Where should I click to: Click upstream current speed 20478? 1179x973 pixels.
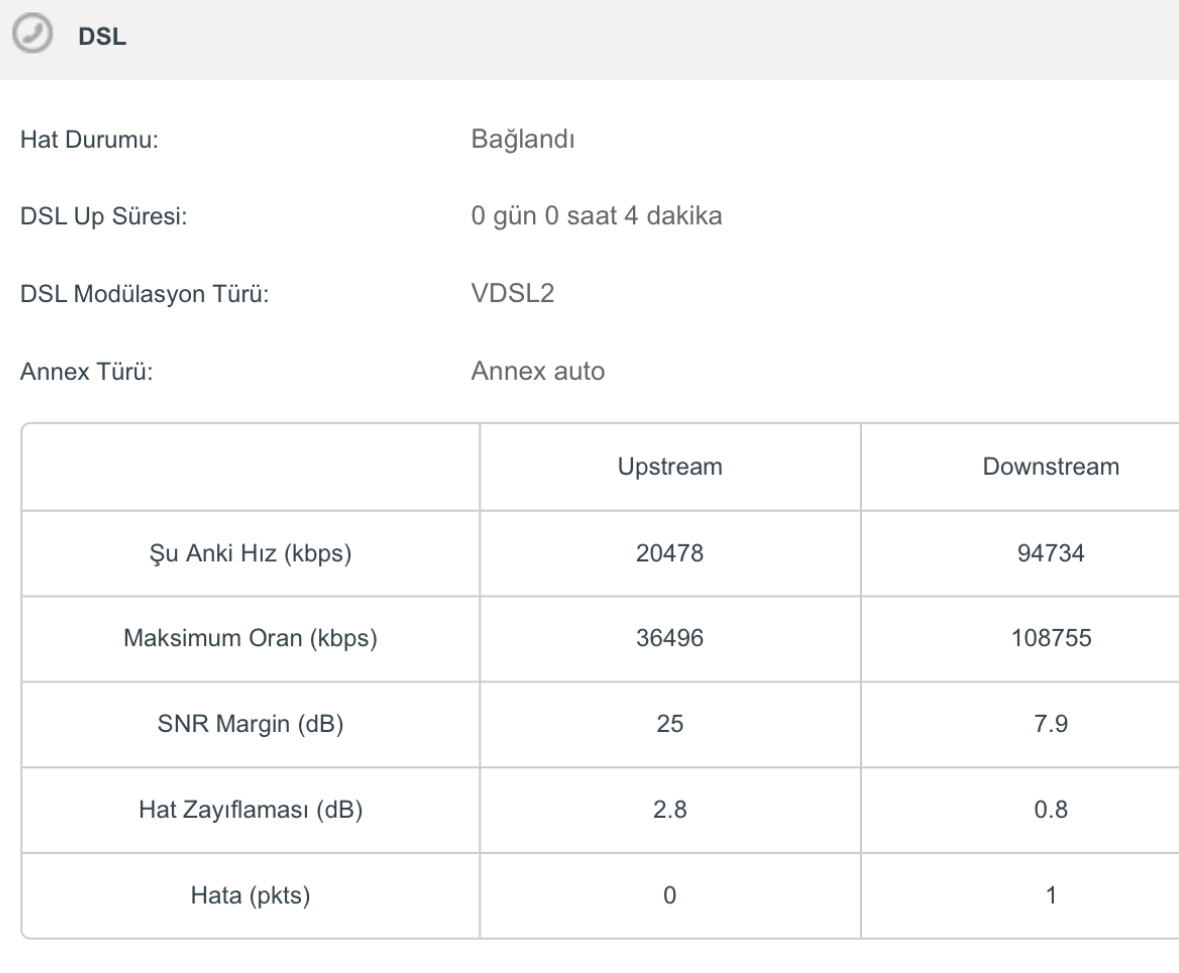click(670, 553)
